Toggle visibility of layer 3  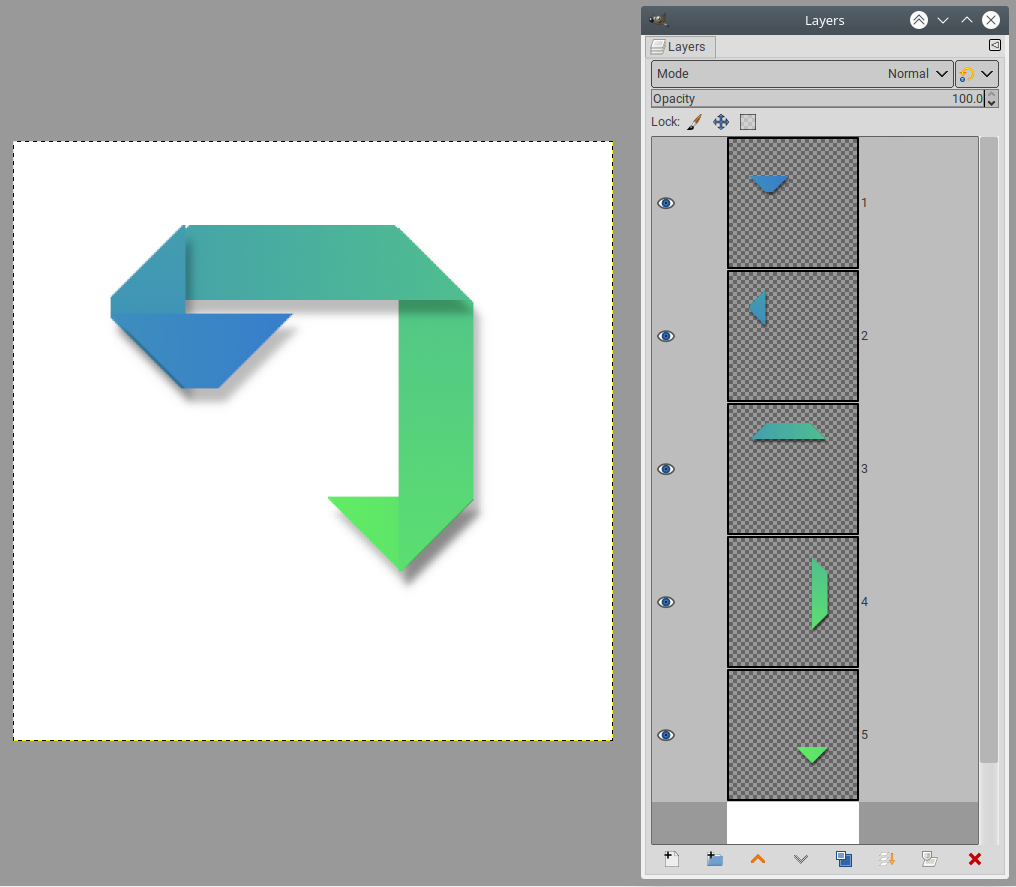(665, 469)
